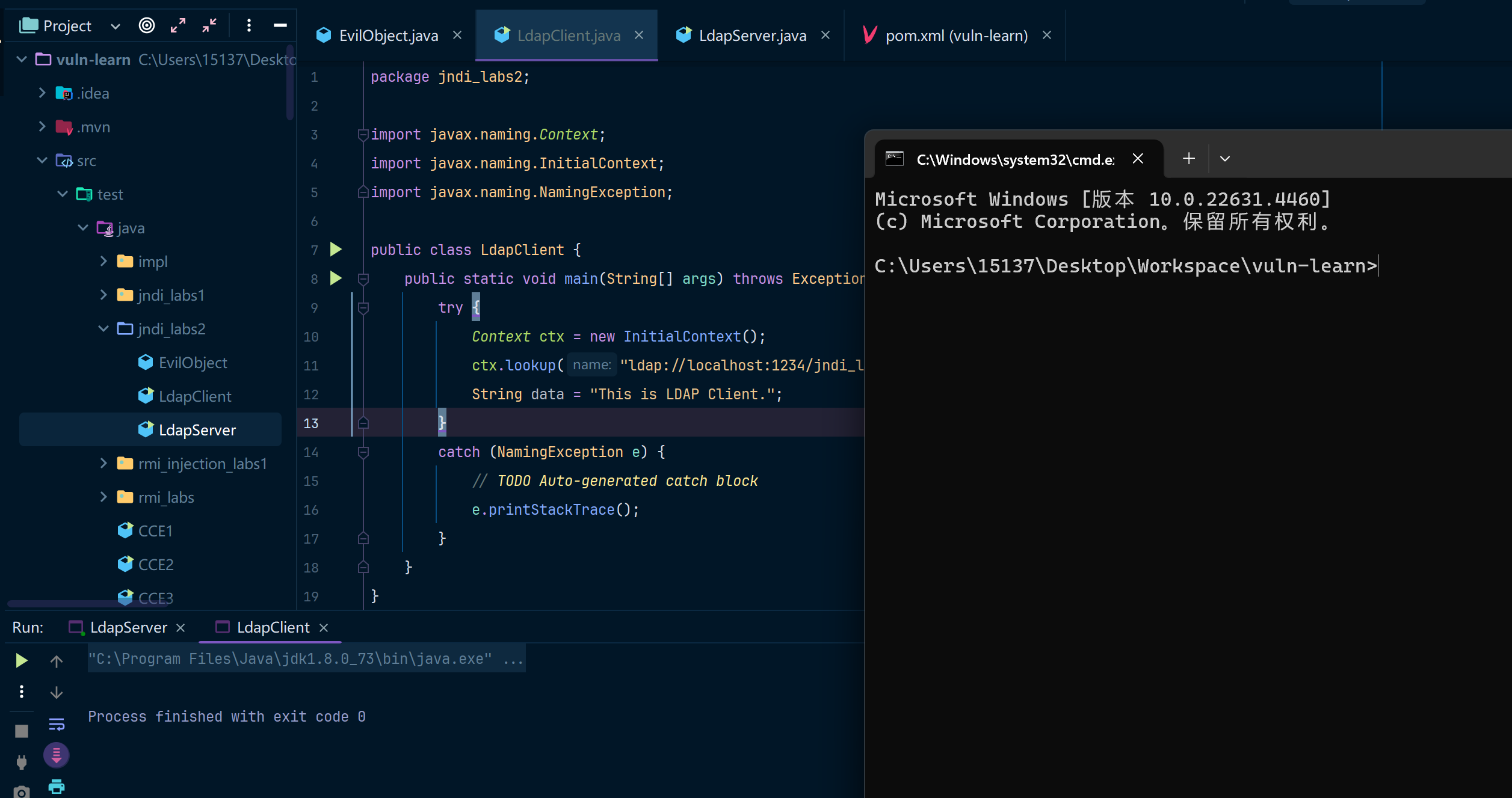Close the pom.xml tab

[x=1047, y=35]
